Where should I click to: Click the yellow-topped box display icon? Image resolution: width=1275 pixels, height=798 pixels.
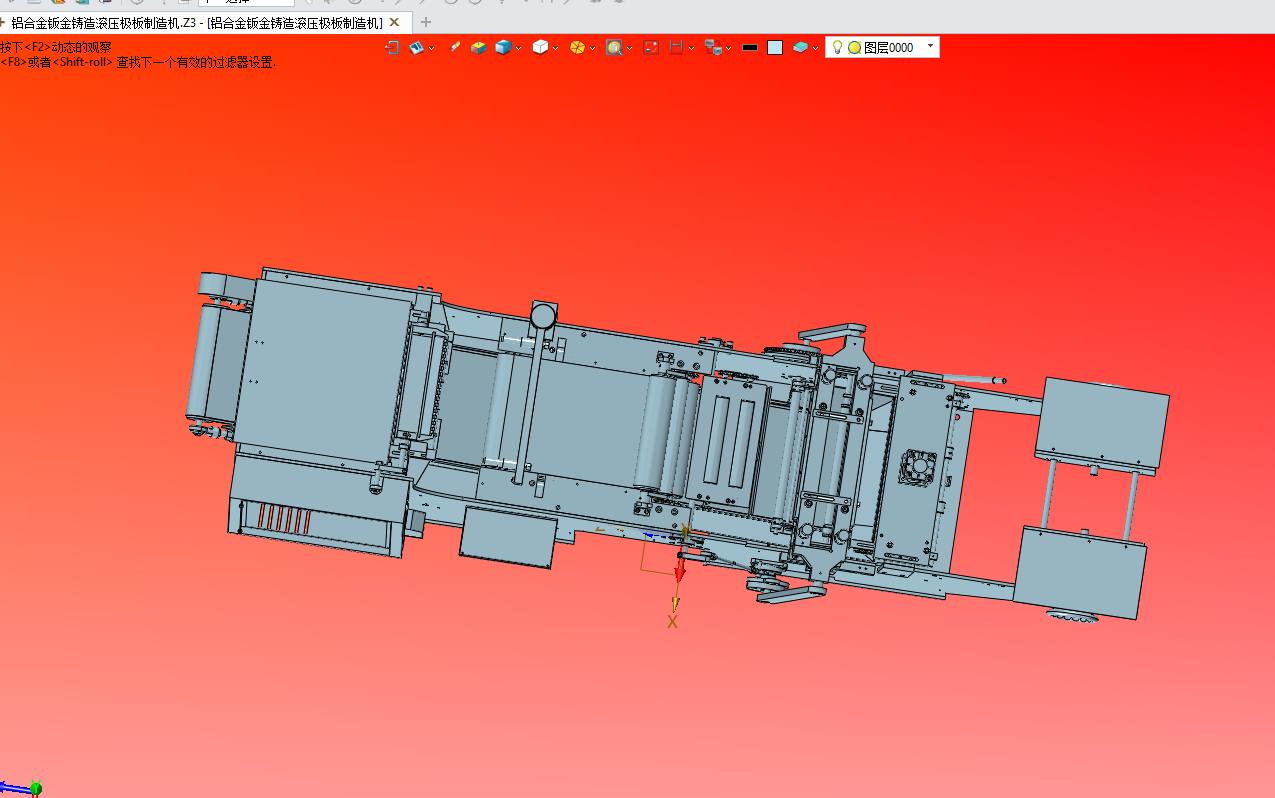[479, 47]
